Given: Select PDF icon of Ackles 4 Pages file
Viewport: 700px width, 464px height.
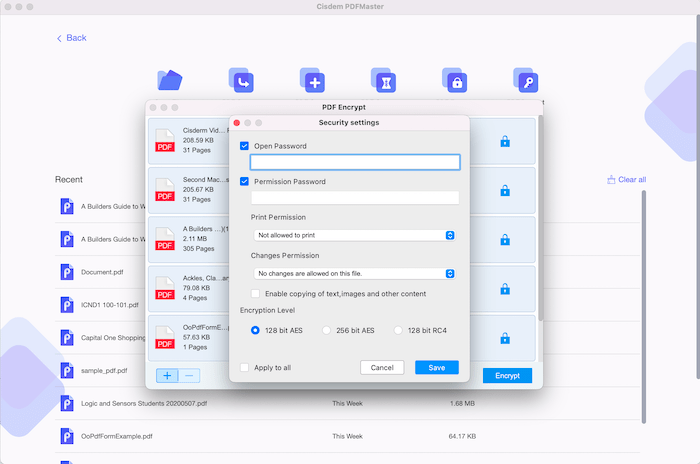Looking at the screenshot, I should (x=165, y=288).
